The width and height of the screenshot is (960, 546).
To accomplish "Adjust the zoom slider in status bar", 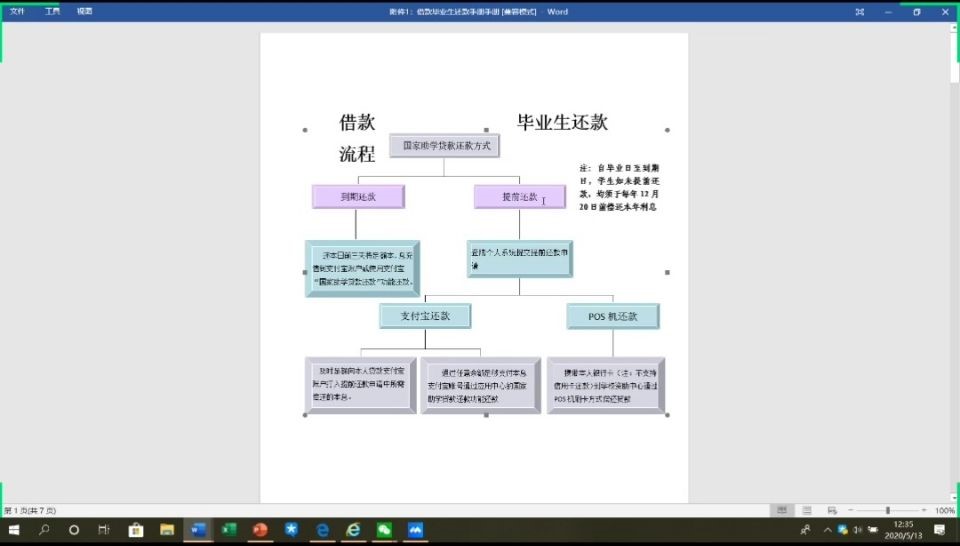I will [887, 510].
